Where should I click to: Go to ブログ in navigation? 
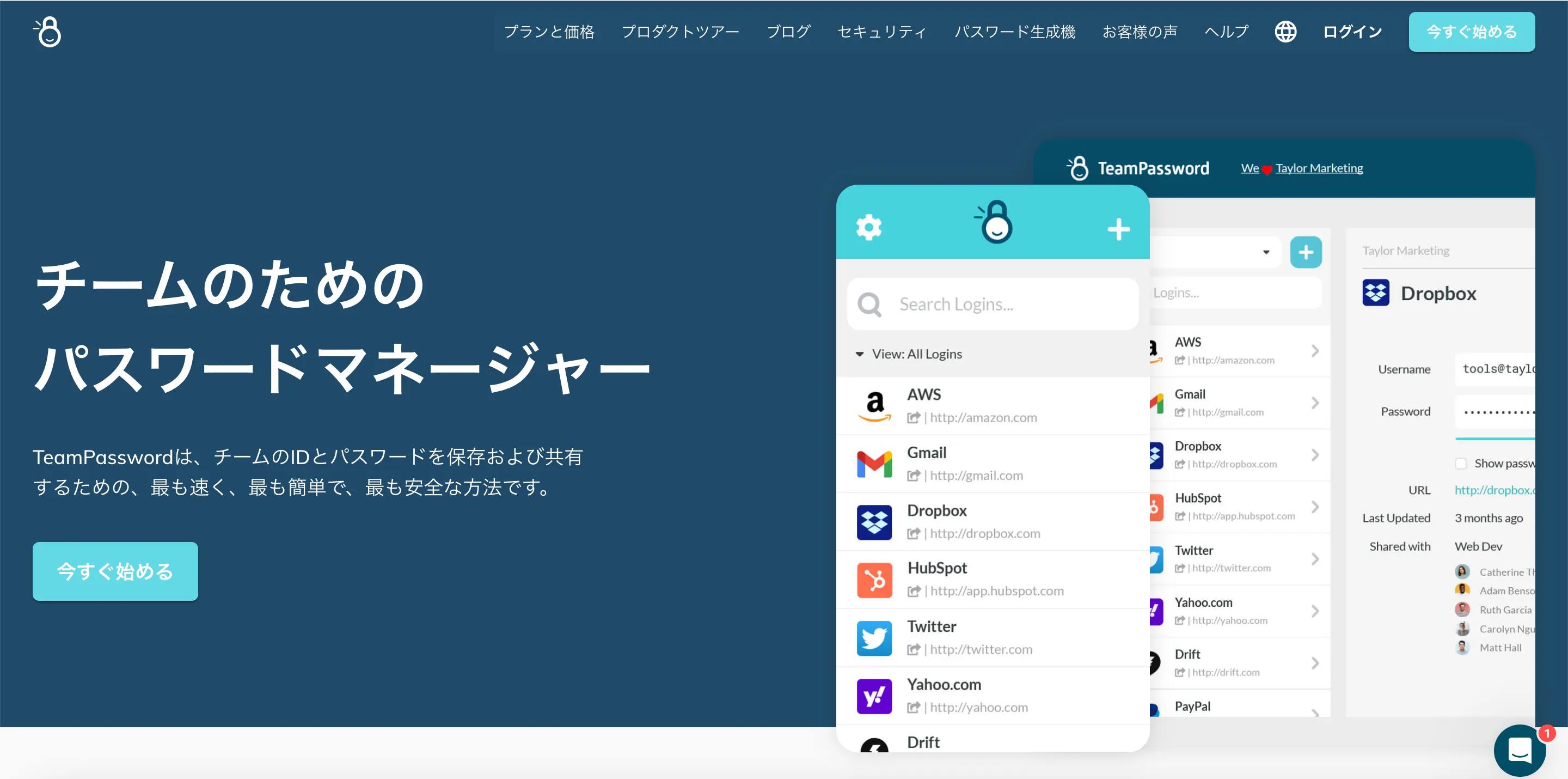point(788,32)
